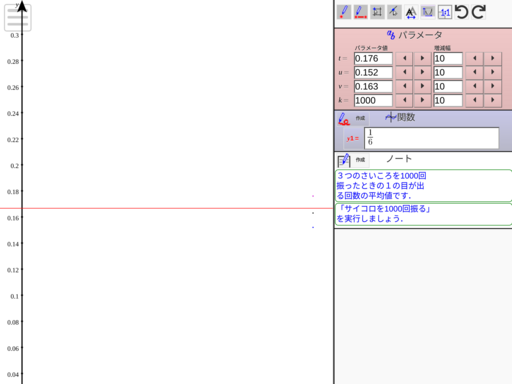Click the y1 function input box
Screen dimensions: 512x384
[x=432, y=138]
